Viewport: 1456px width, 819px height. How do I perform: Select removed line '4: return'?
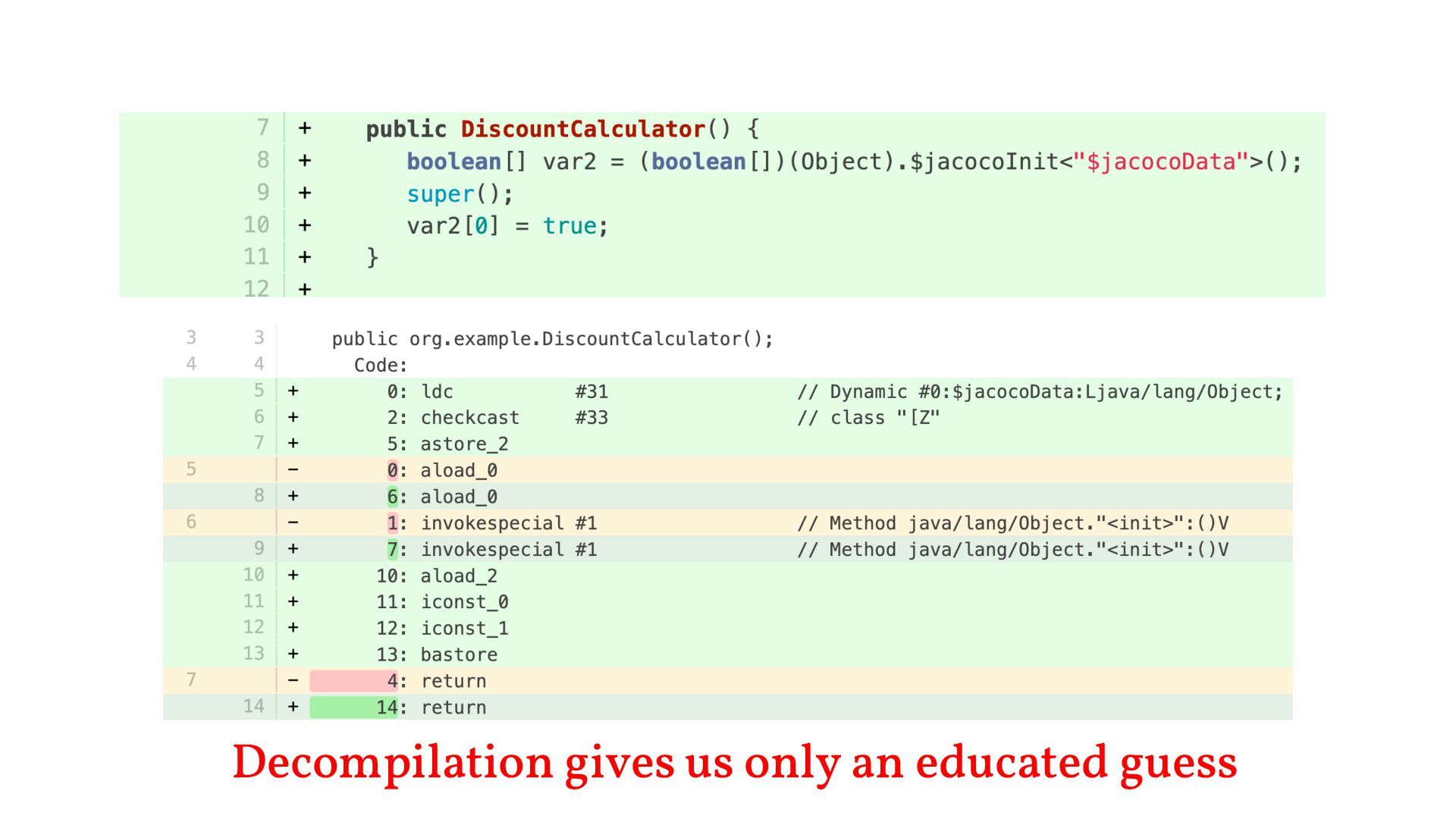point(728,680)
